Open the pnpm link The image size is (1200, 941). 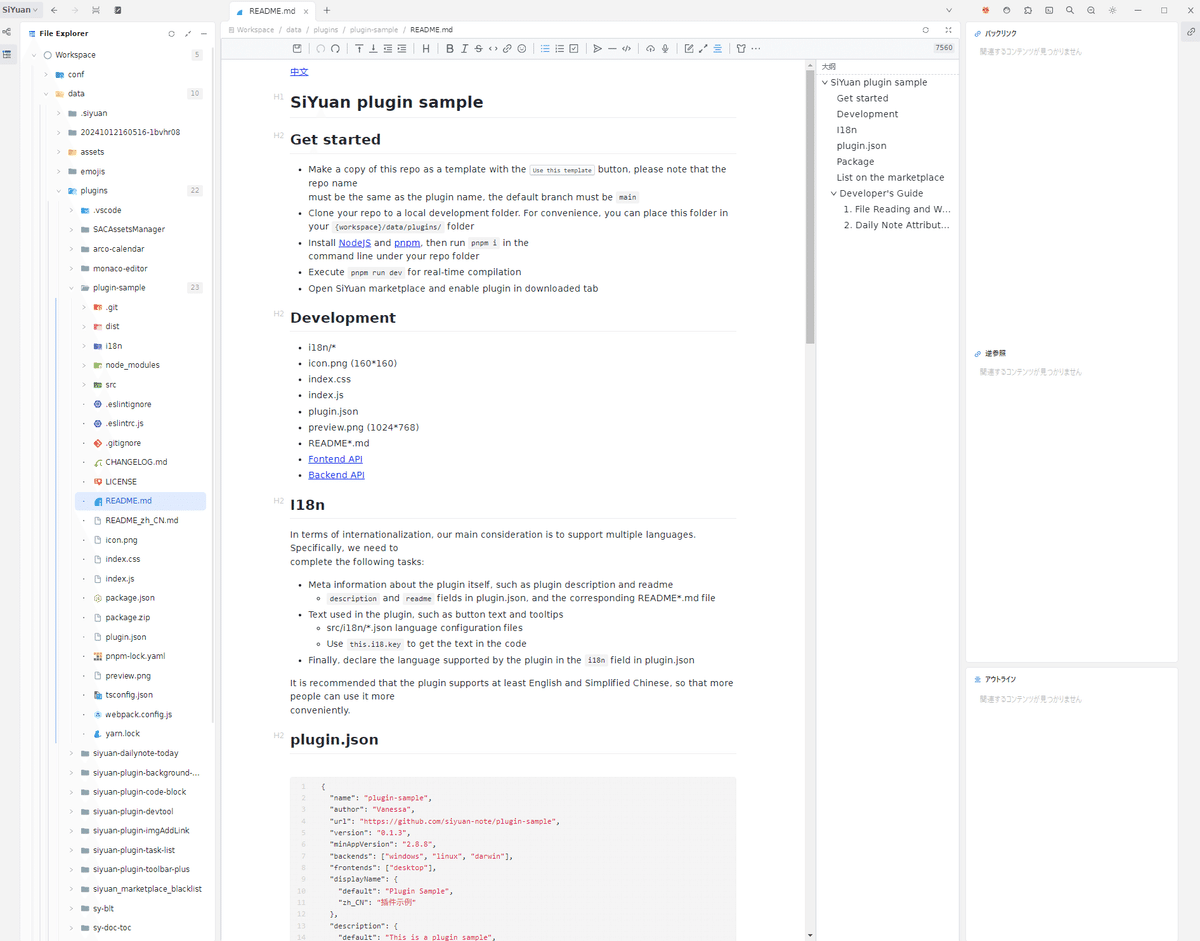(x=407, y=243)
